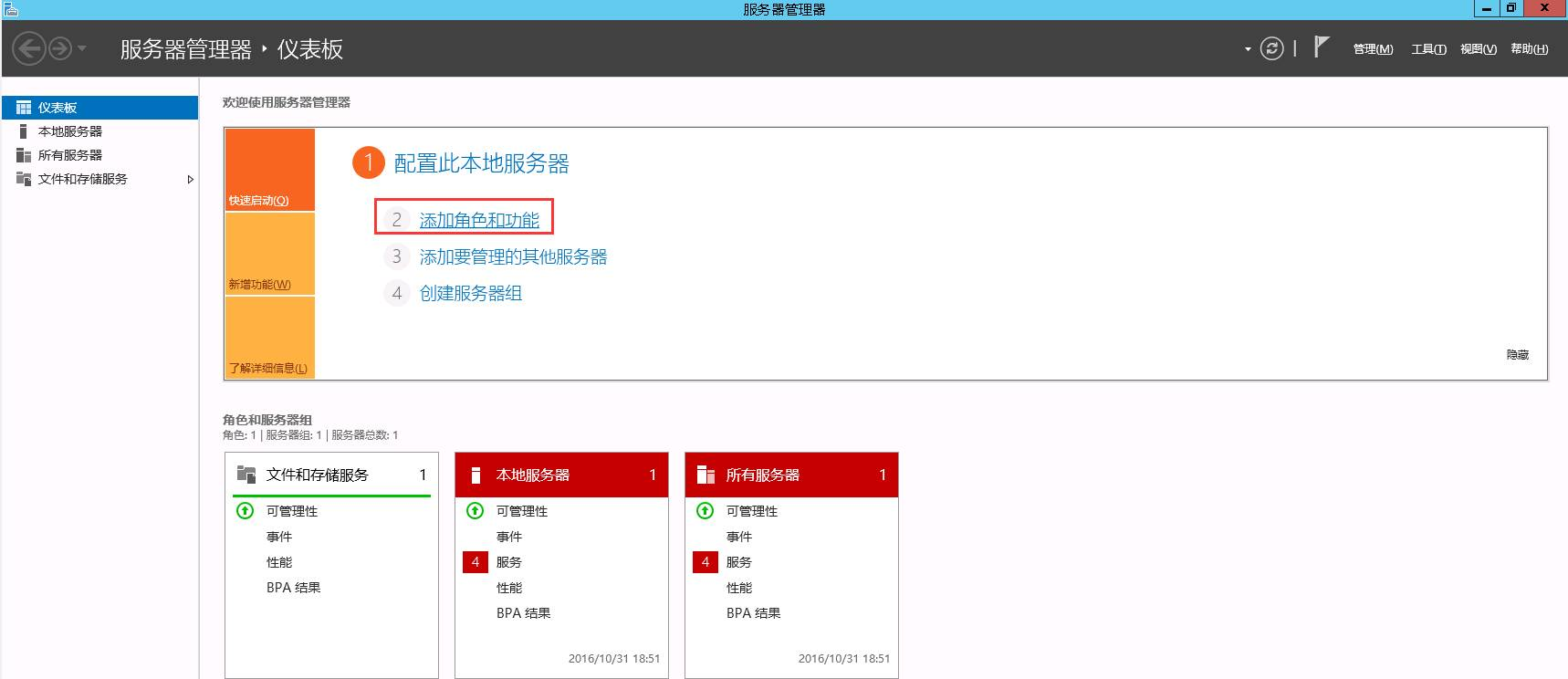Image resolution: width=1568 pixels, height=679 pixels.
Task: Open the red 本地服务器 tile header
Action: point(561,475)
